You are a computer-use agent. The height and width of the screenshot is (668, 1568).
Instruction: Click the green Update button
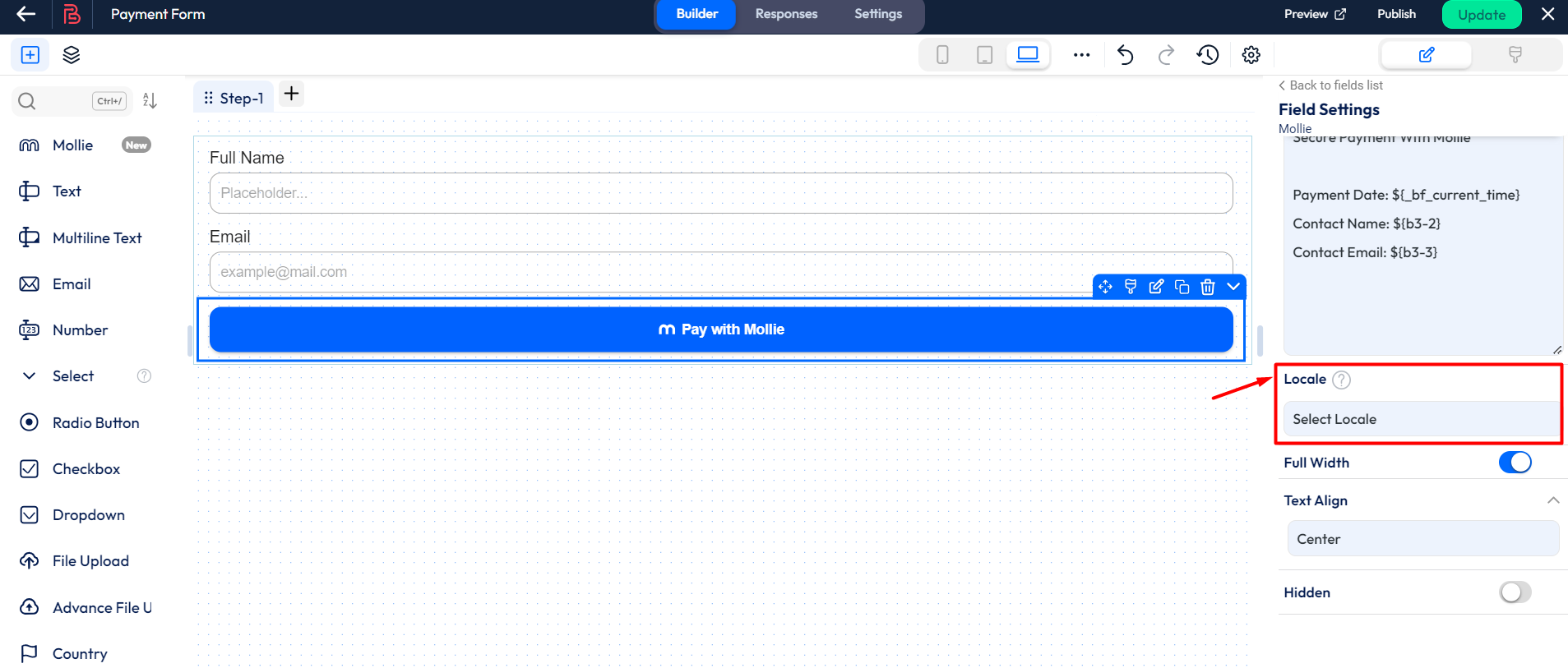coord(1481,15)
